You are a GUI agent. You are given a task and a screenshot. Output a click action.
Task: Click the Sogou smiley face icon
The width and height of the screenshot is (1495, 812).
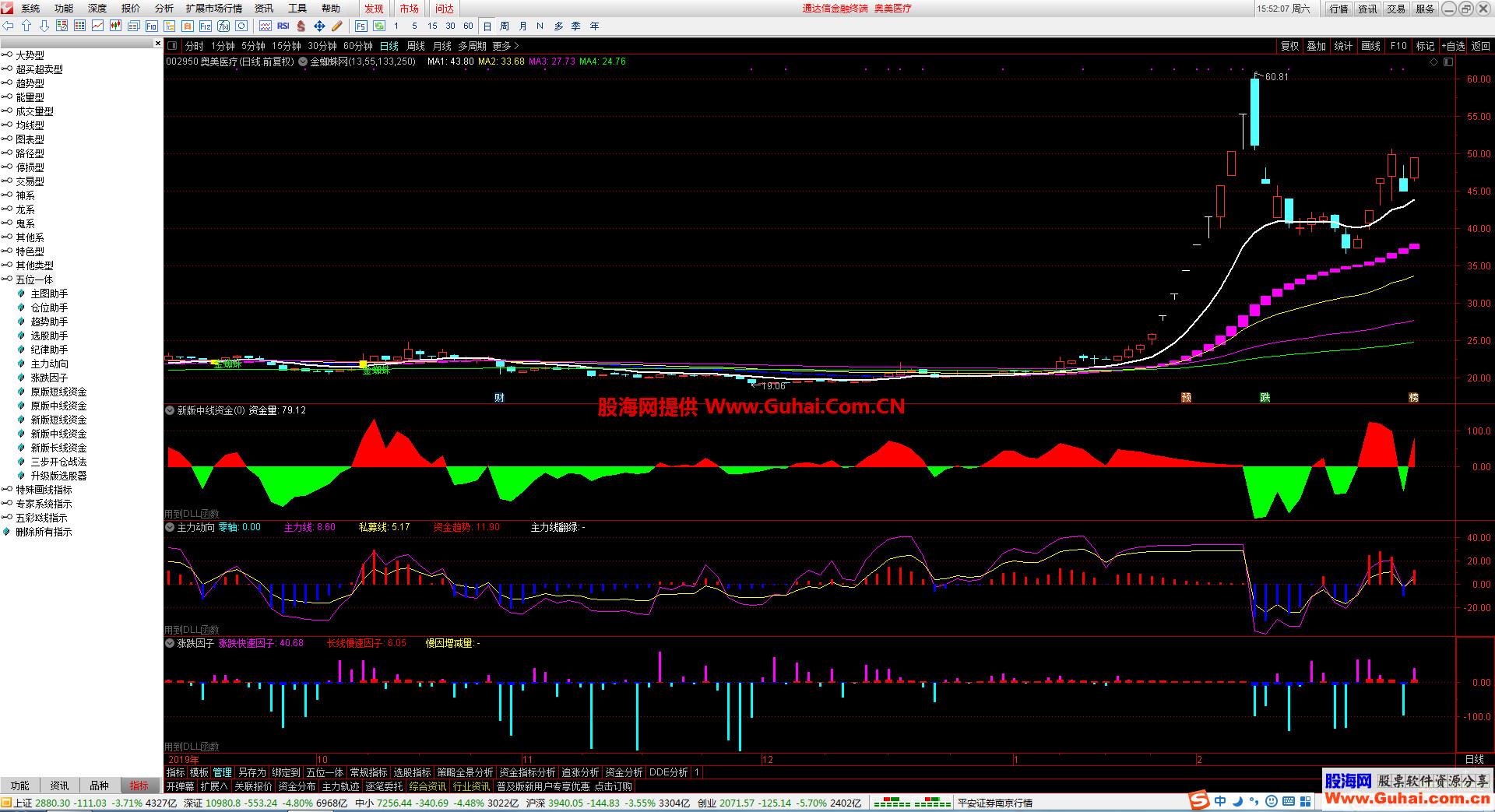pyautogui.click(x=1271, y=800)
